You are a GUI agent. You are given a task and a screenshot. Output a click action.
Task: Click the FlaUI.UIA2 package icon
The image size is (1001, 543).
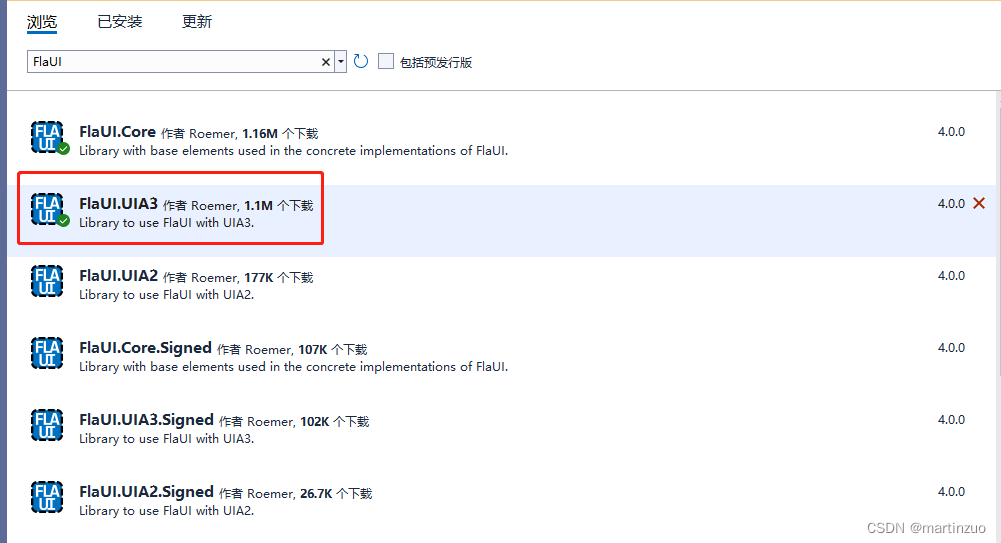[x=47, y=281]
